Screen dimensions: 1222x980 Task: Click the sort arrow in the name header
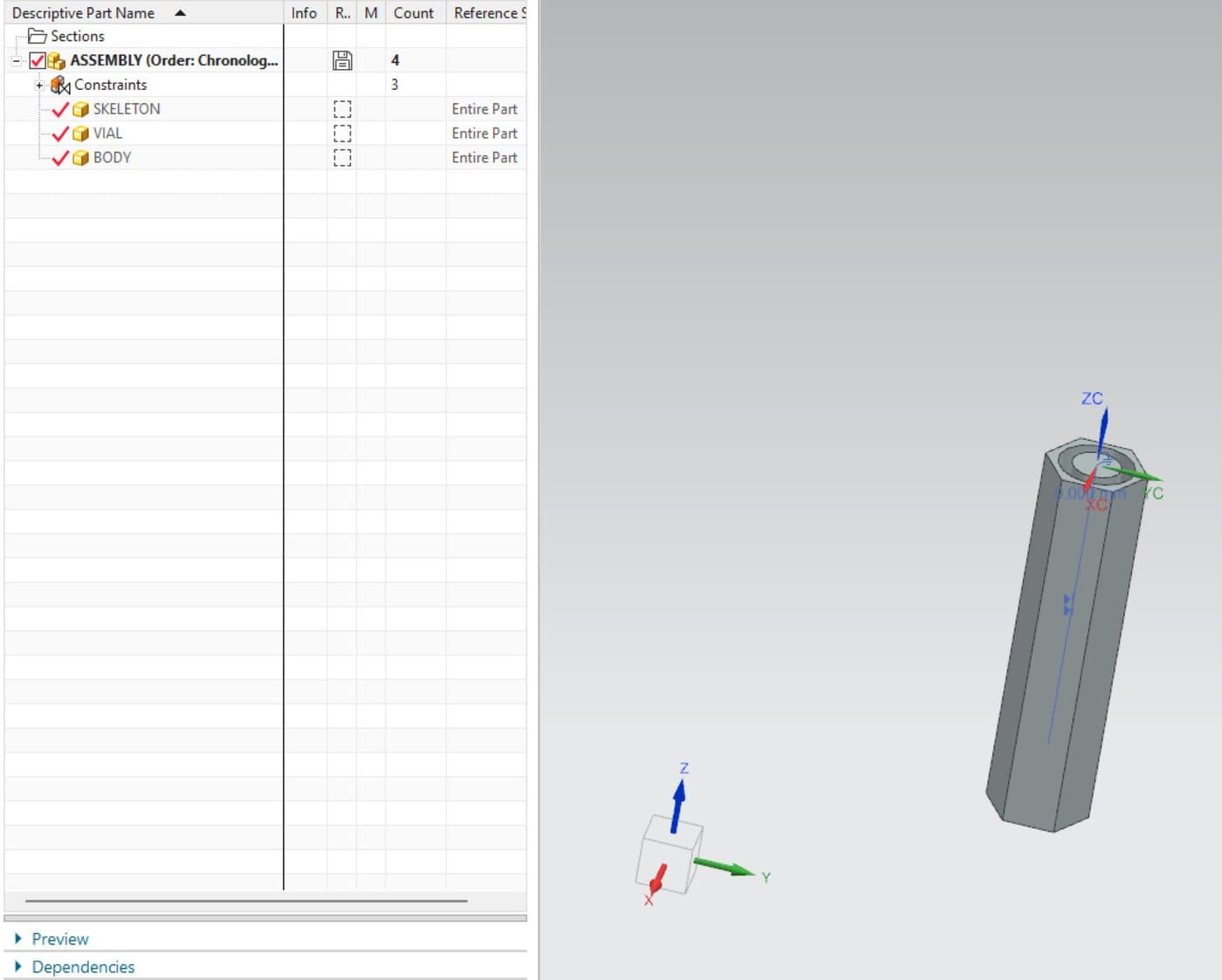click(x=181, y=13)
